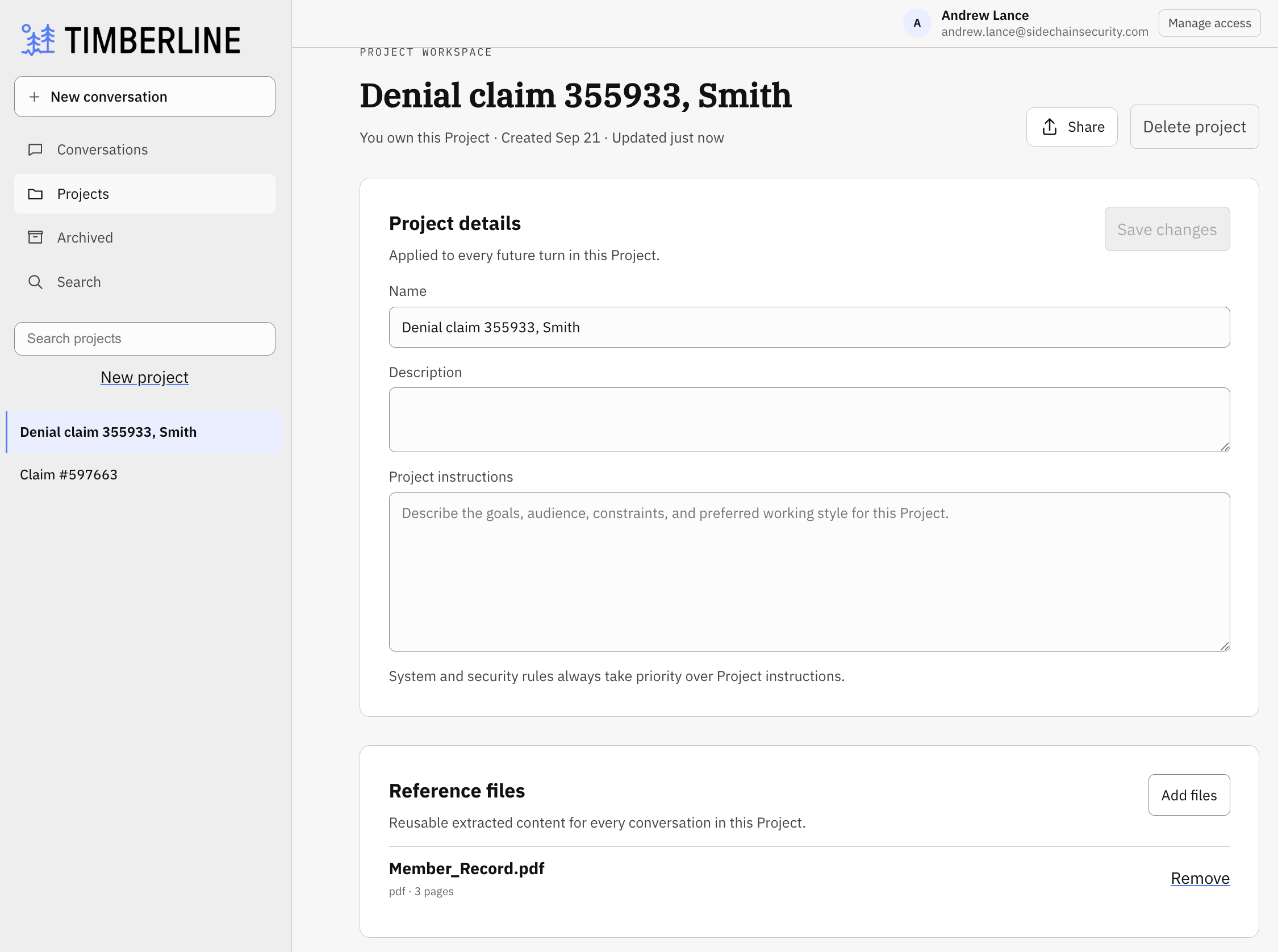Click the Search magnifier icon
1278x952 pixels.
pyautogui.click(x=36, y=282)
